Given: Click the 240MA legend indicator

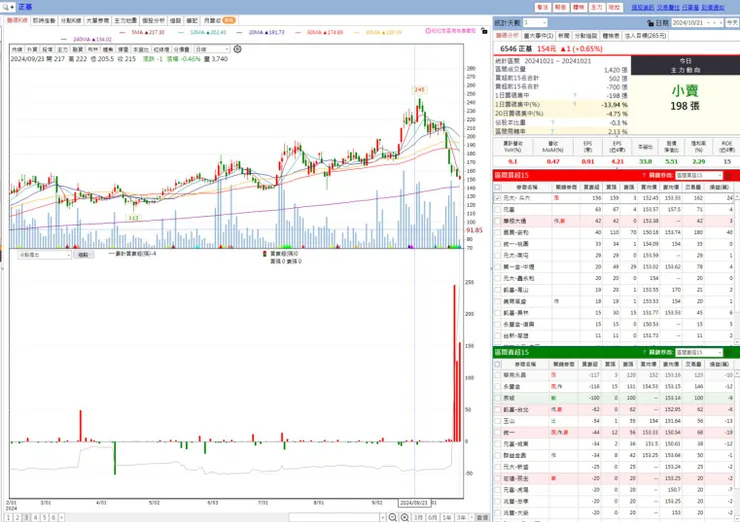Looking at the screenshot, I should coord(86,39).
